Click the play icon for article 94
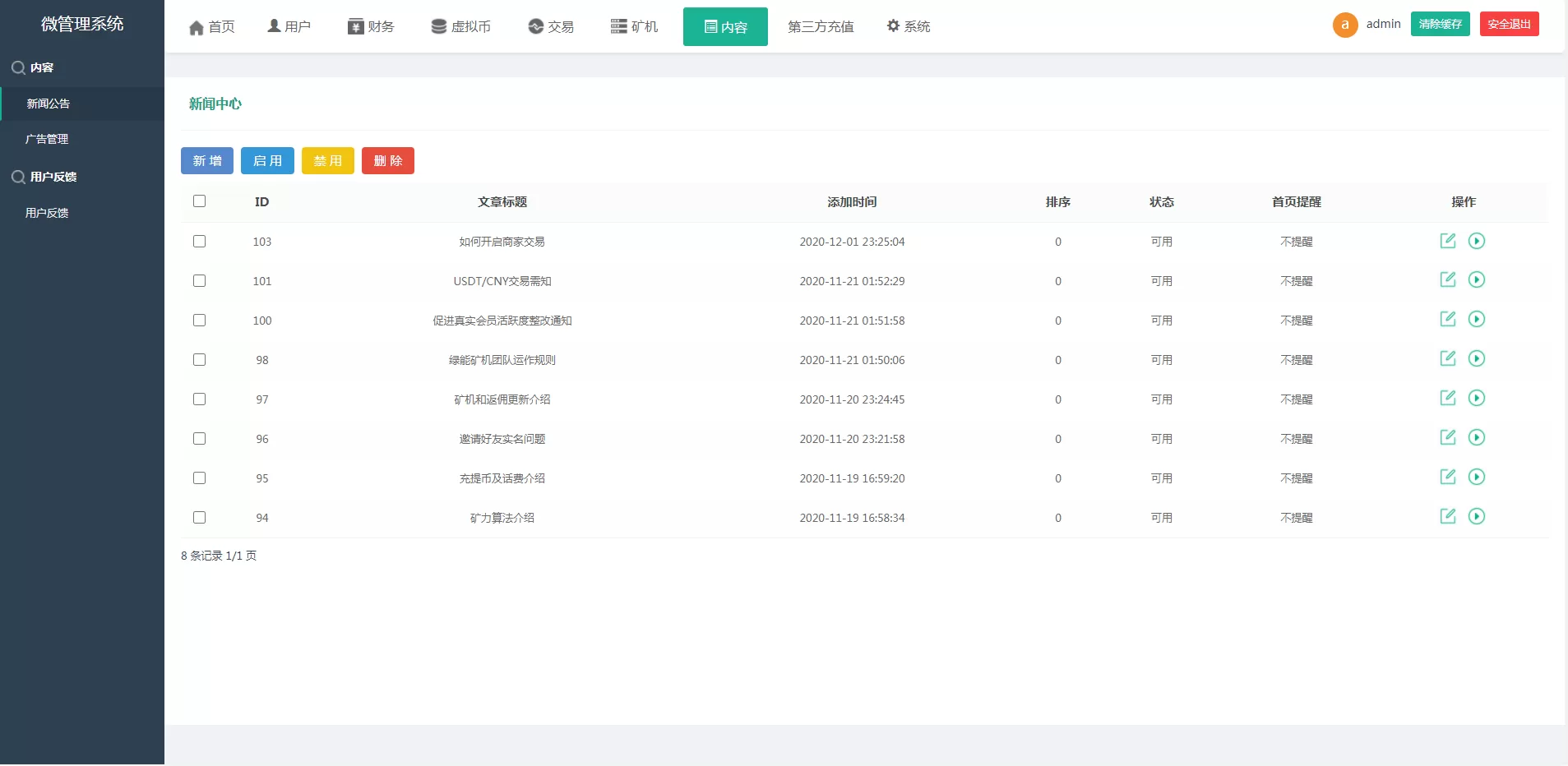1568x766 pixels. click(1477, 516)
